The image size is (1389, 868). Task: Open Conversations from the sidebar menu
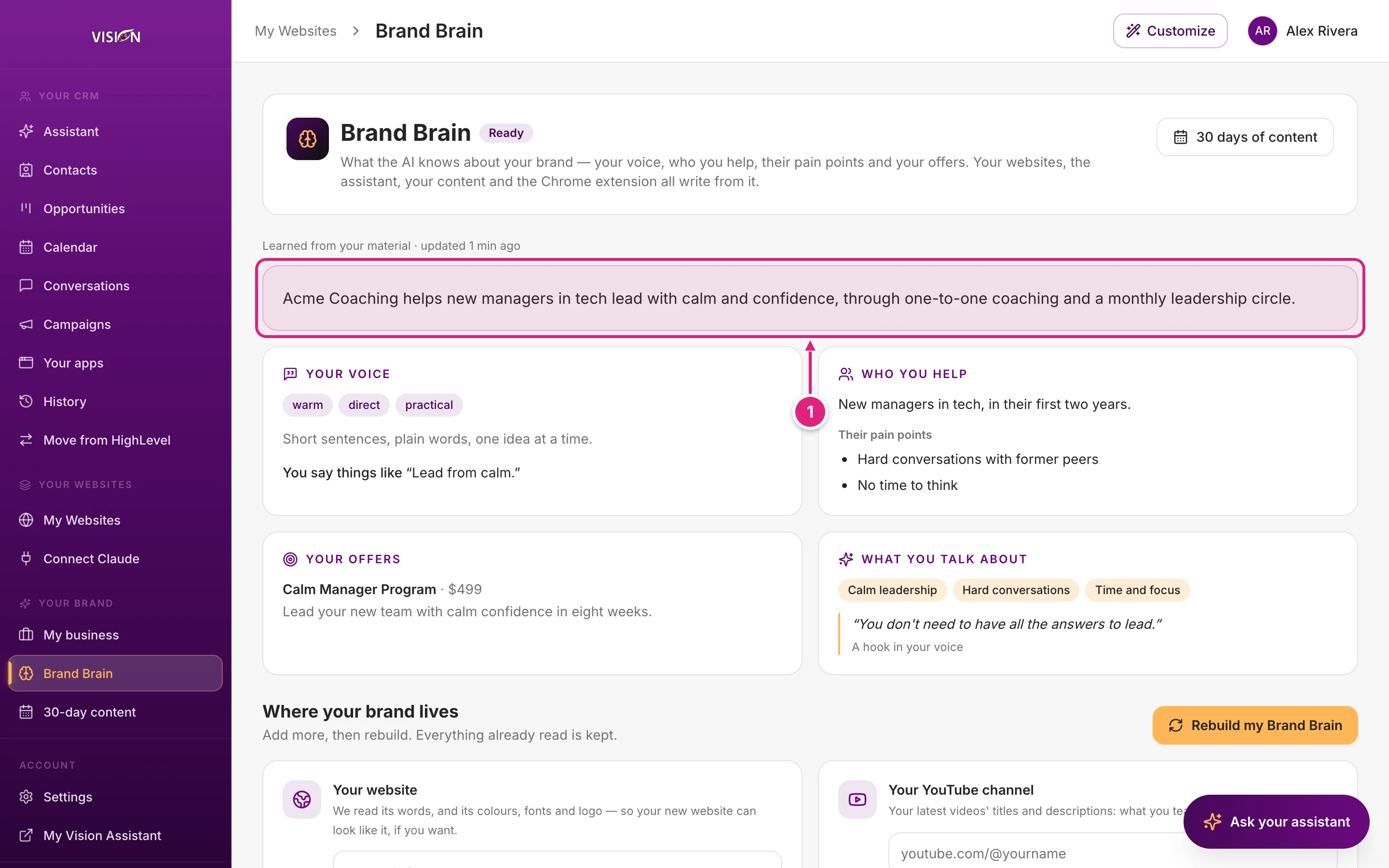[115, 285]
